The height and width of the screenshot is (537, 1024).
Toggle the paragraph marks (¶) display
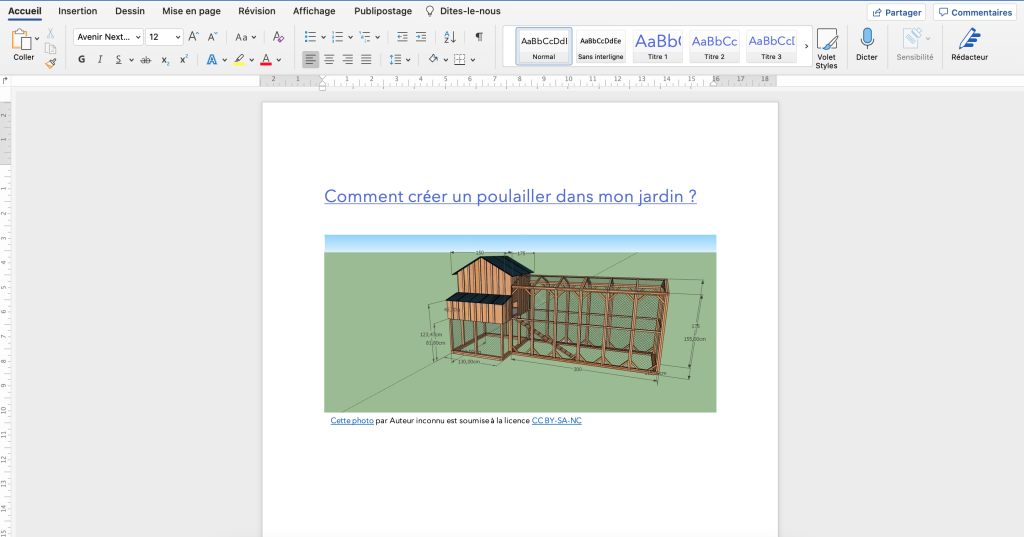(x=479, y=37)
